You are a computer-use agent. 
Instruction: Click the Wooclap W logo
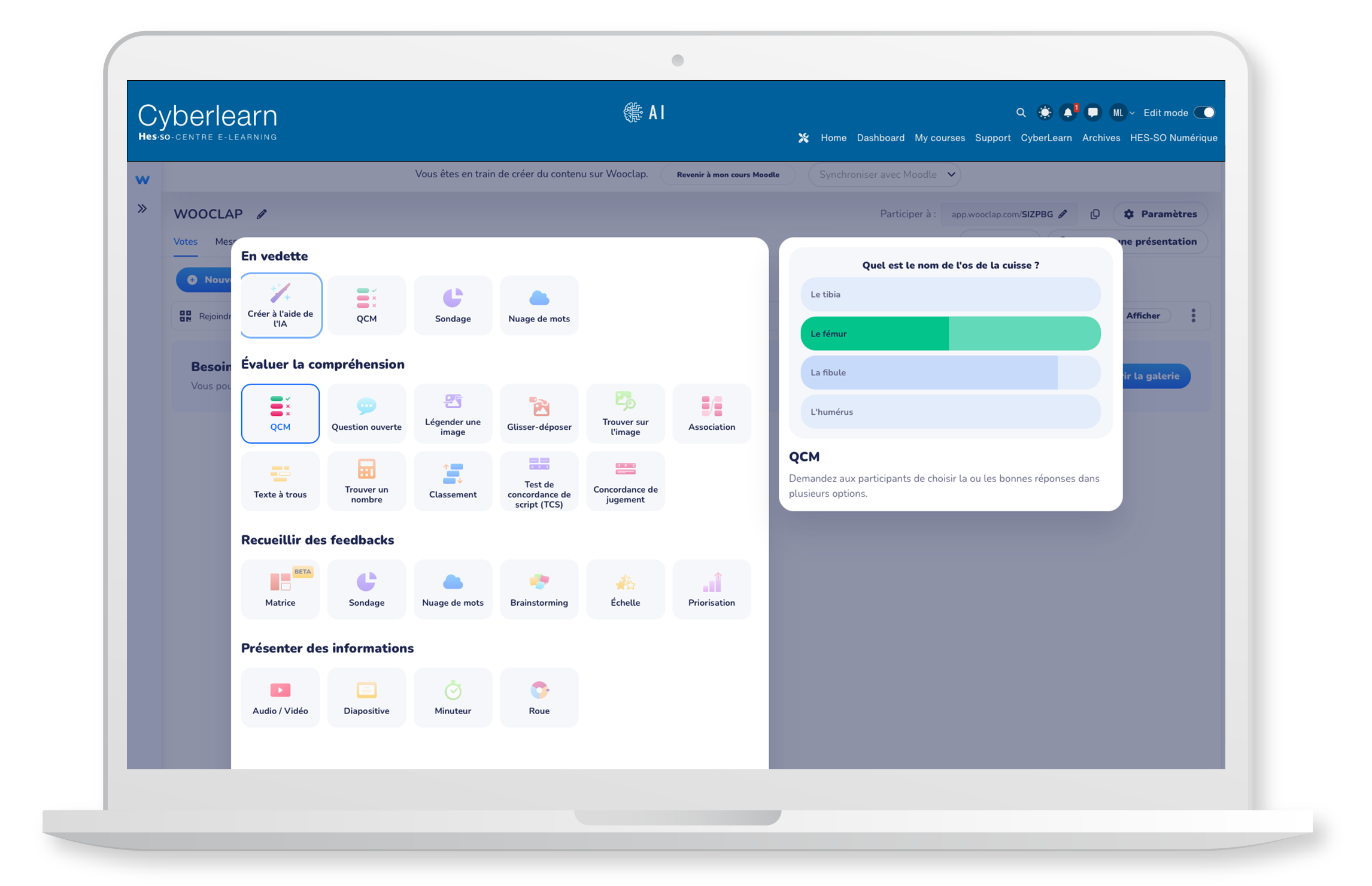coord(142,180)
